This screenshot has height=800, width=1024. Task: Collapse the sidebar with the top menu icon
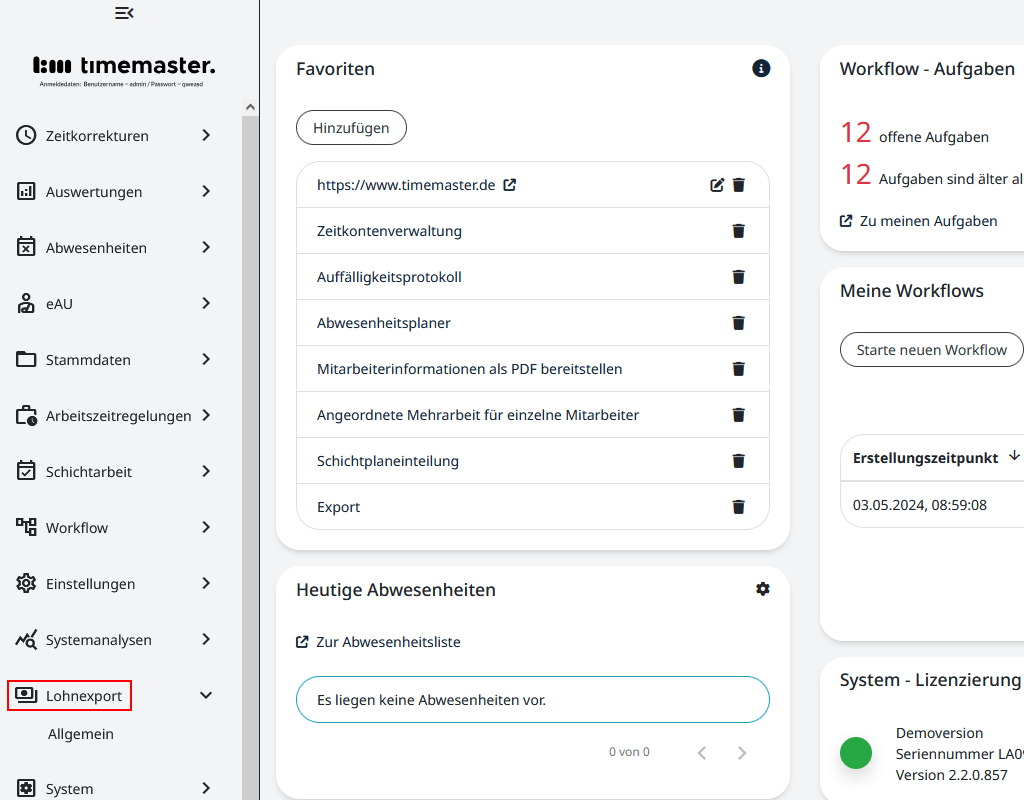tap(124, 13)
